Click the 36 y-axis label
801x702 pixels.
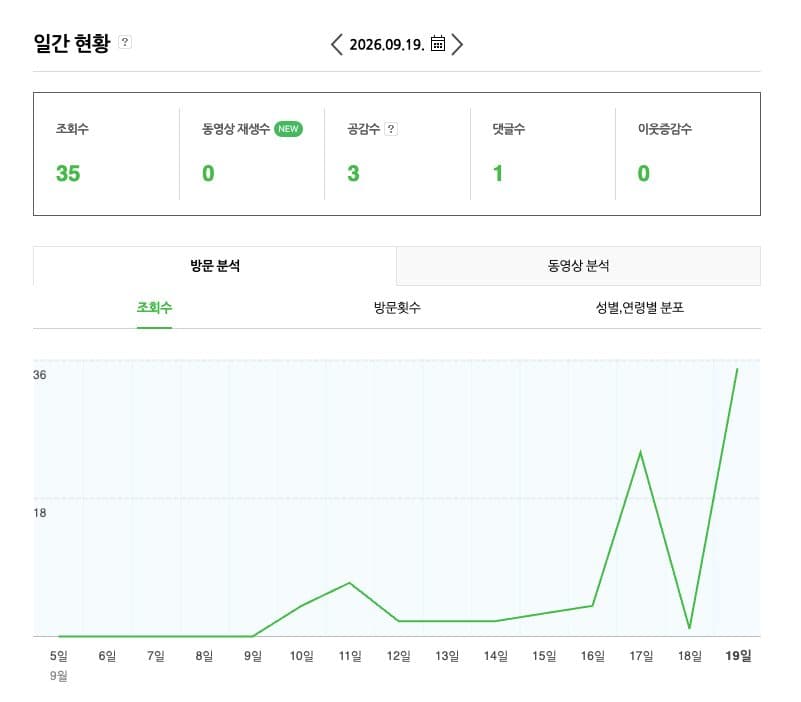[x=39, y=375]
